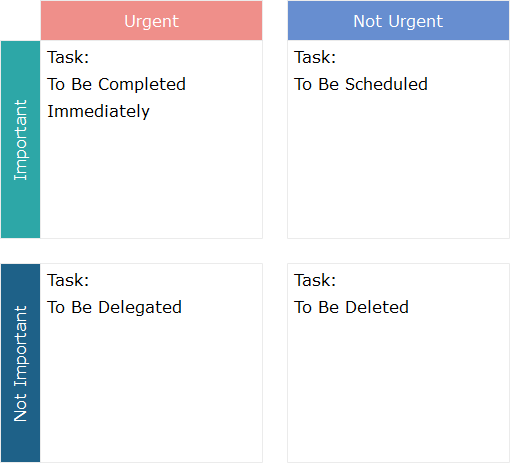Click the "To Be Completed" text line
Screen dimensions: 511x464
[116, 84]
